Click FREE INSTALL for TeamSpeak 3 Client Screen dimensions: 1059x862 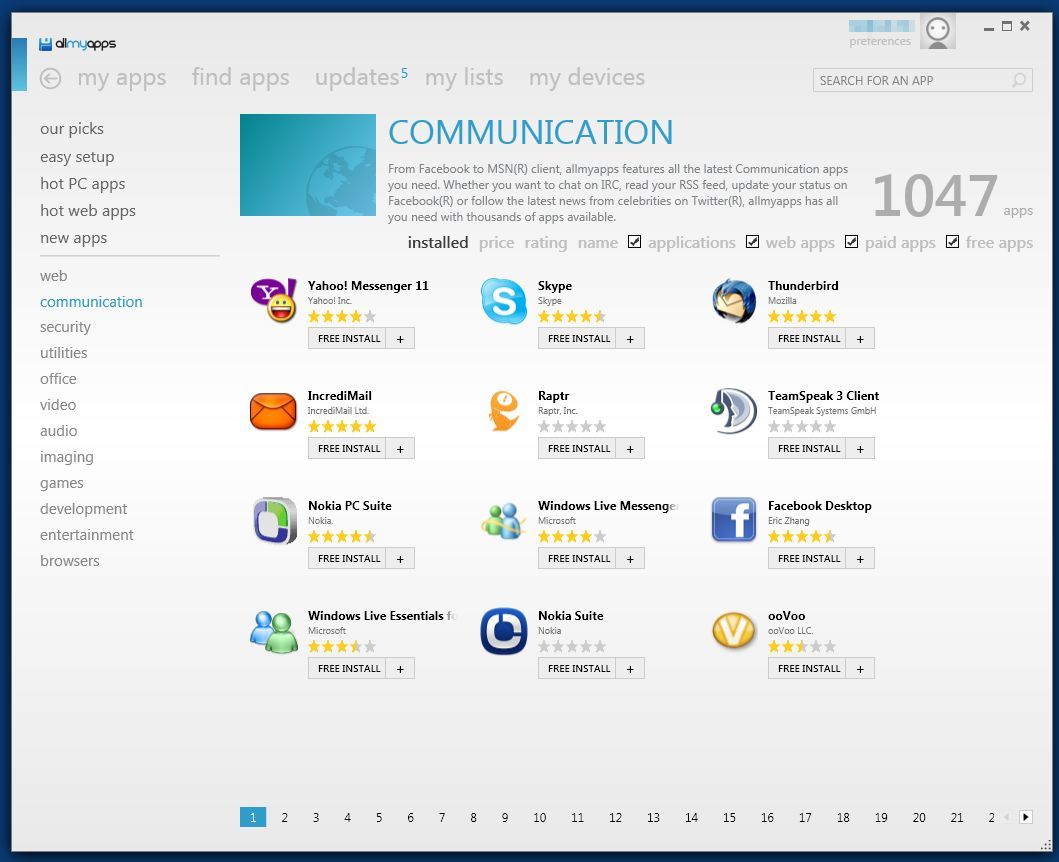click(x=807, y=449)
